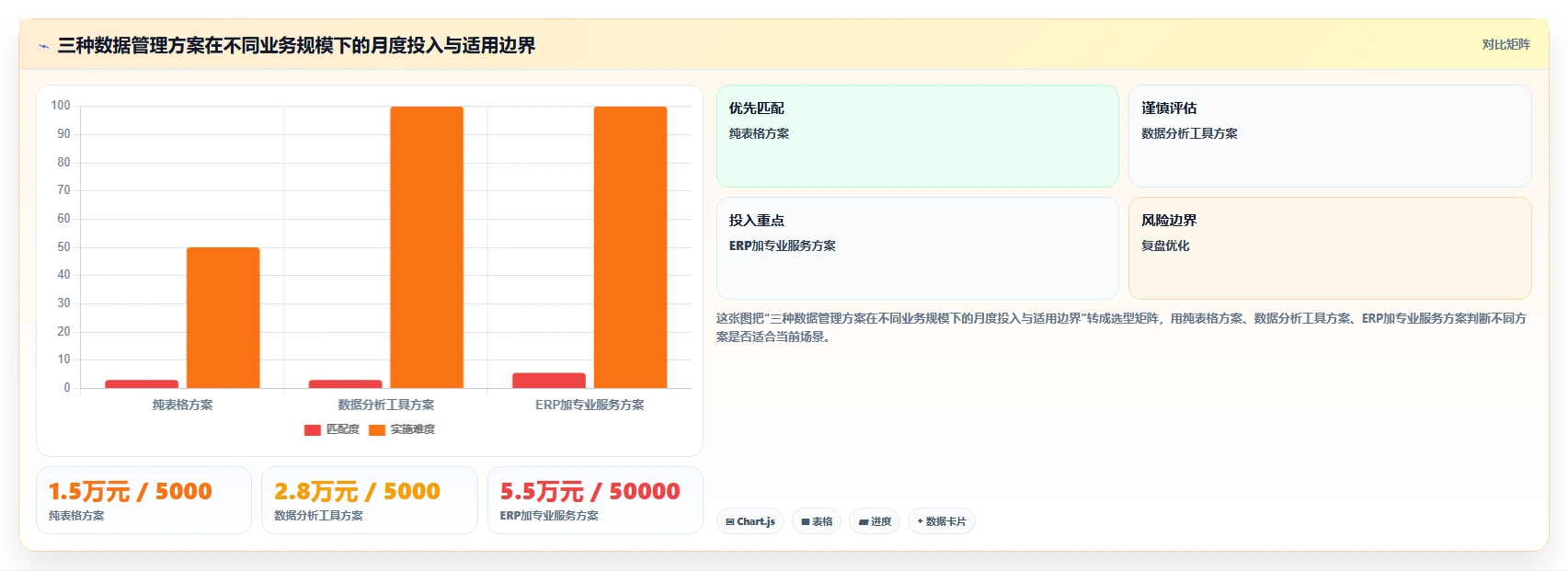Click the 50 tick on the y-axis
Viewport: 1568px width, 571px height.
pos(63,247)
